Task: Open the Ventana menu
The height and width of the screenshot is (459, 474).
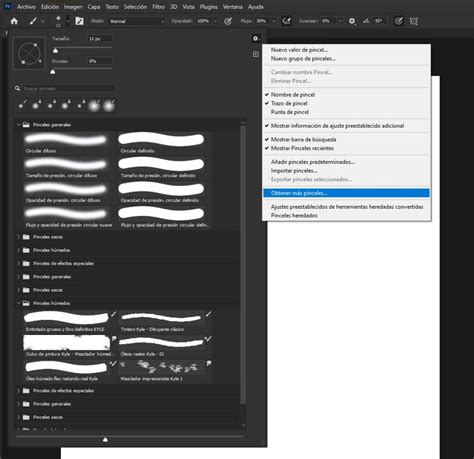Action: 233,7
